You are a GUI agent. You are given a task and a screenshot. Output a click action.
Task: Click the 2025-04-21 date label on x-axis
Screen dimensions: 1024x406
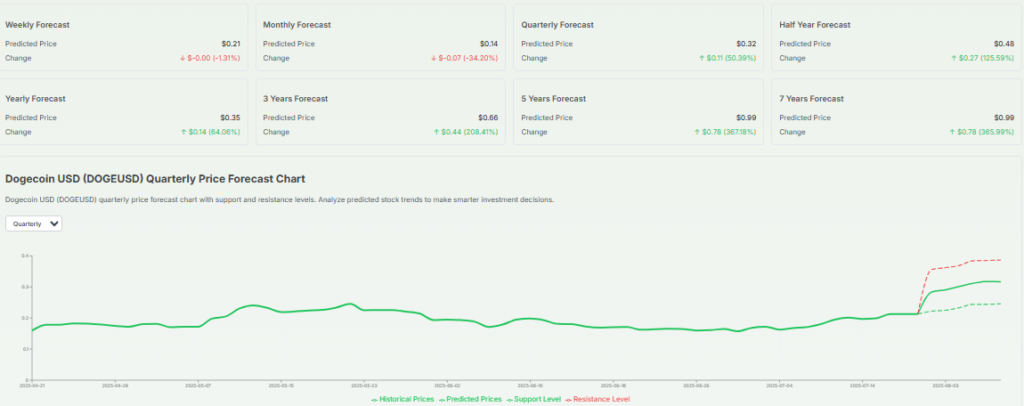33,383
